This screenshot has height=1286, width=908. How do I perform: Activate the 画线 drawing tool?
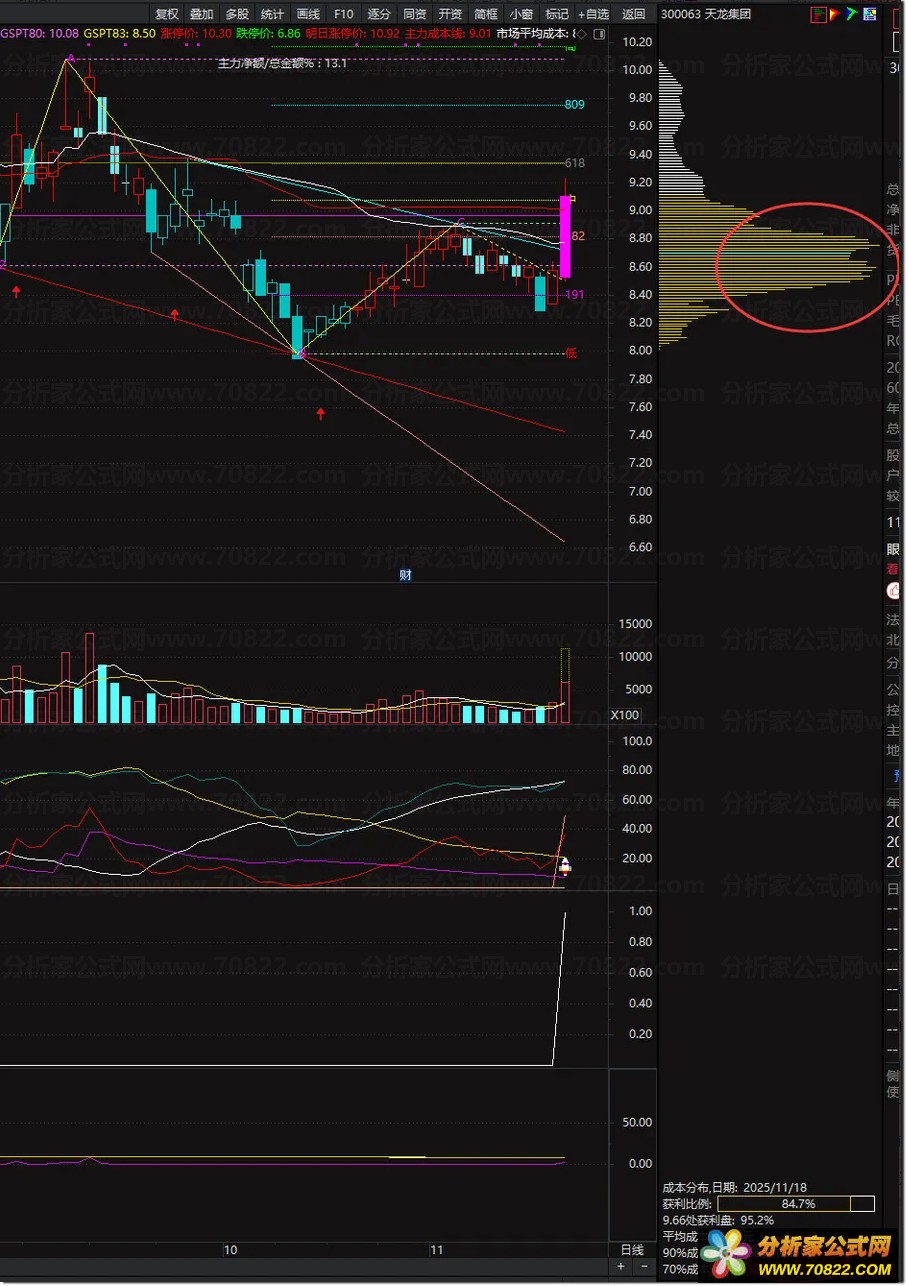pos(308,14)
